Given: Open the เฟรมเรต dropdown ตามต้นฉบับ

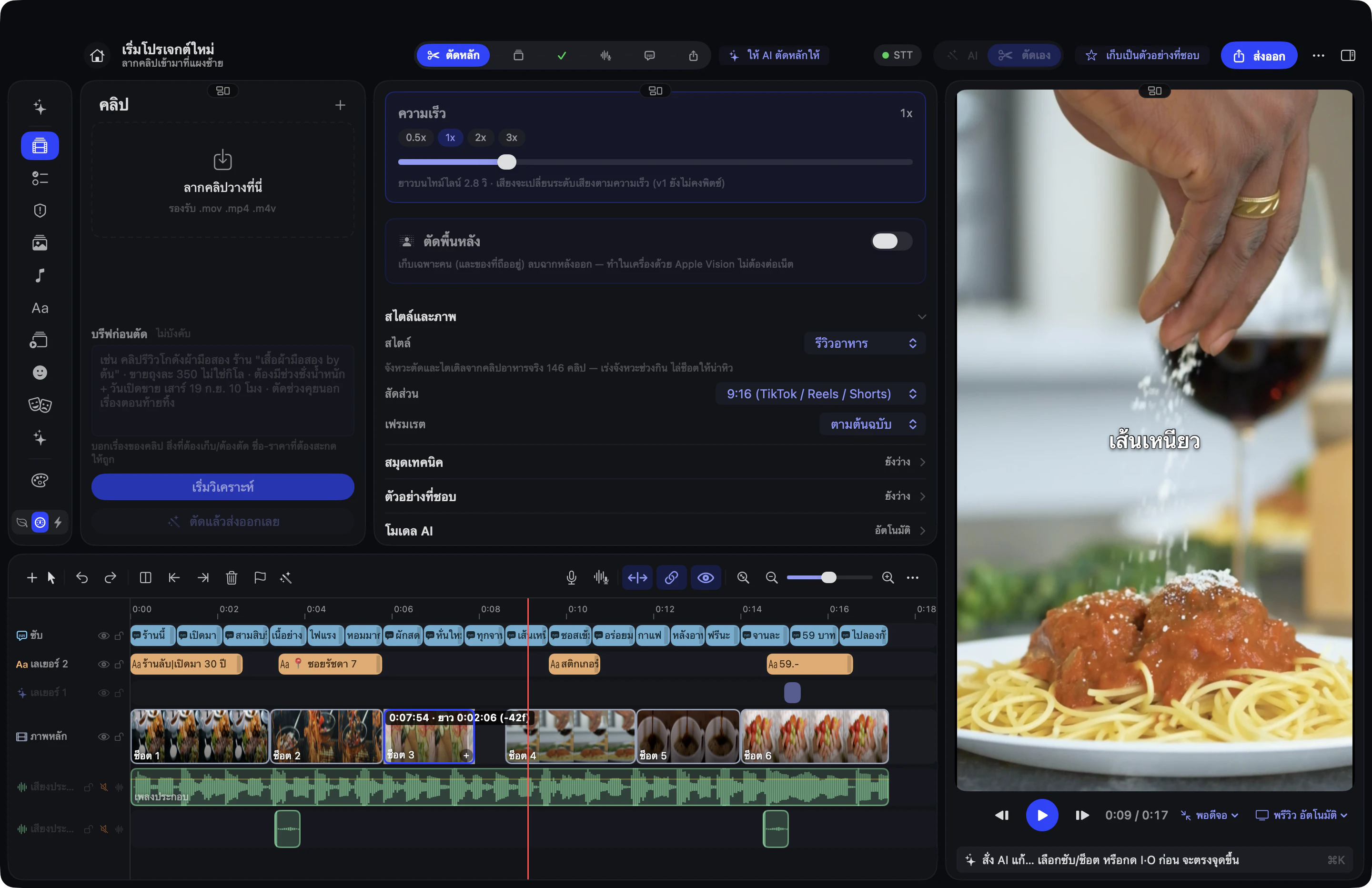Looking at the screenshot, I should point(872,424).
